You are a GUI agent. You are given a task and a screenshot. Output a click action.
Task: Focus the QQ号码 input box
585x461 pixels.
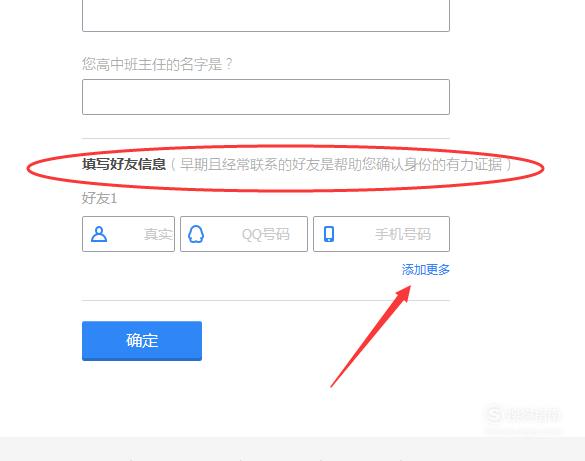[244, 234]
